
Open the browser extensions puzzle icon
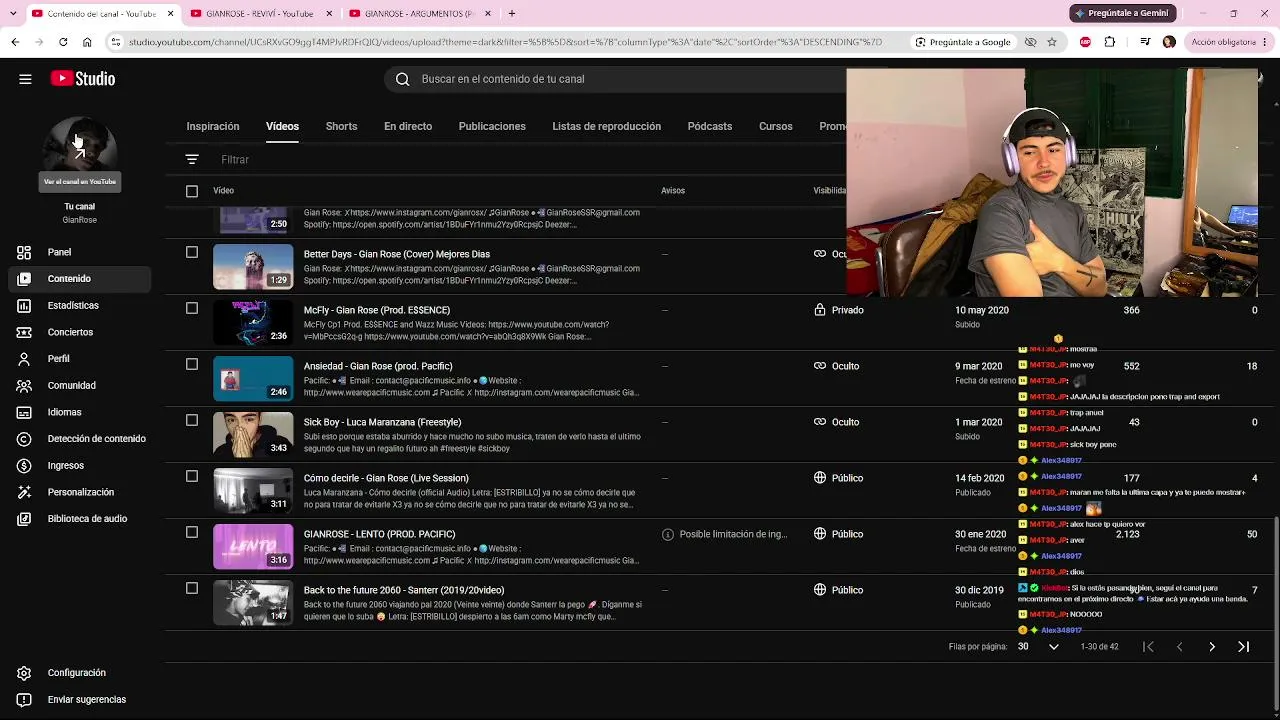(x=1110, y=42)
